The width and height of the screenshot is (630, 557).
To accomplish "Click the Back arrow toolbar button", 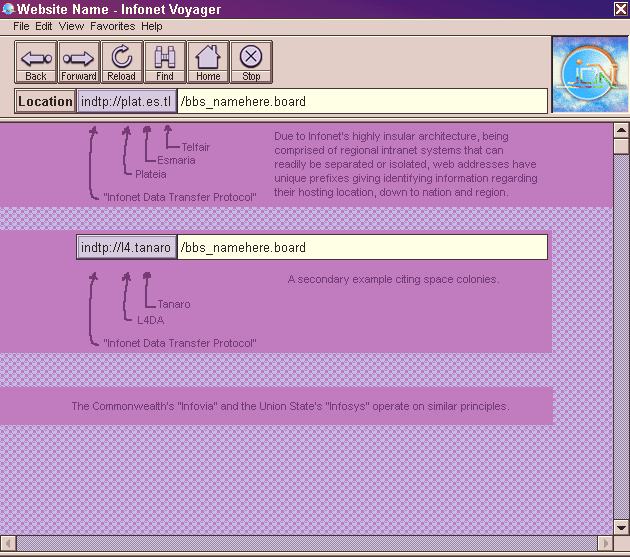I will pos(36,62).
